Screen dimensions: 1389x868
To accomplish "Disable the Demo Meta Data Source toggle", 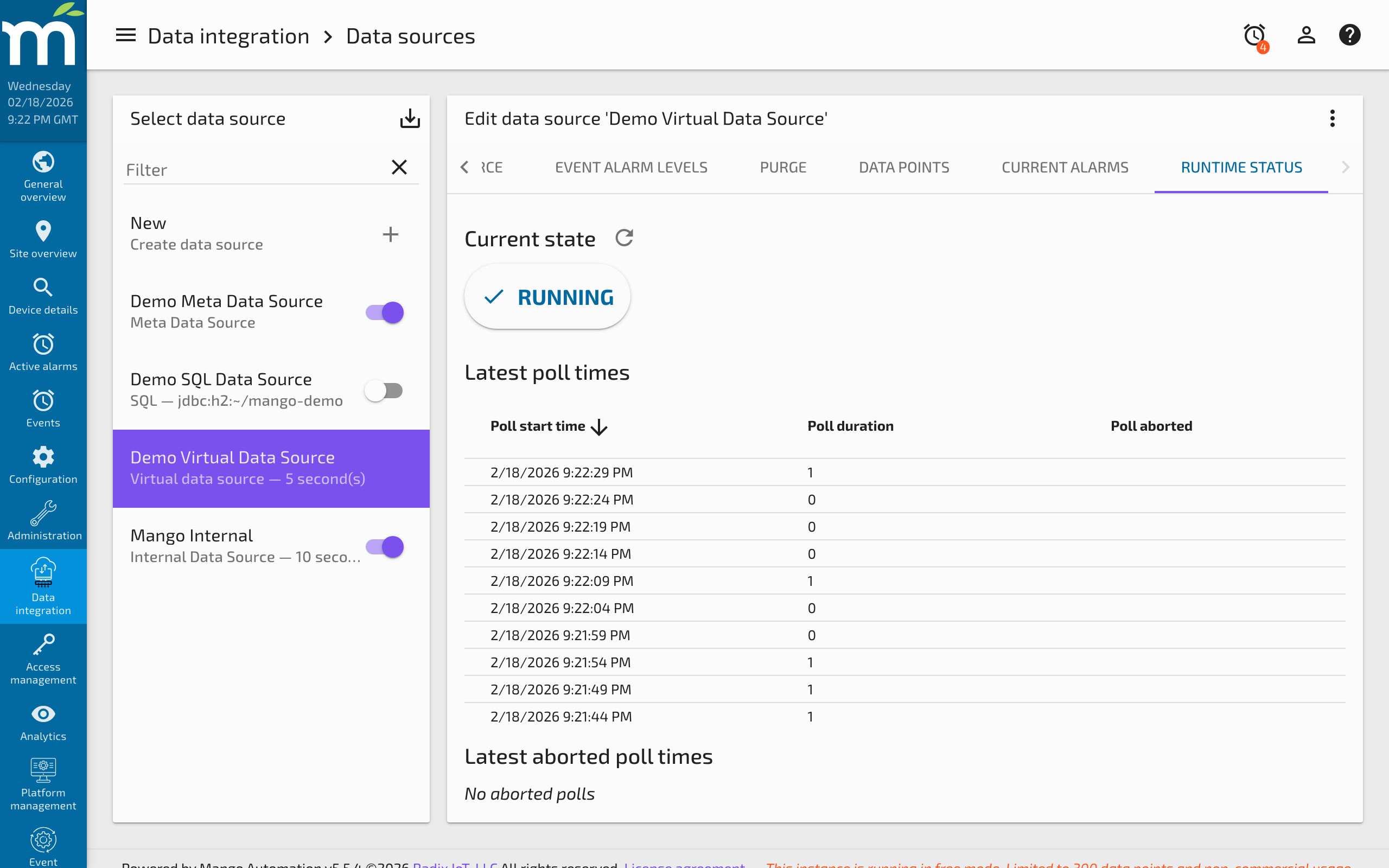I will [x=384, y=312].
